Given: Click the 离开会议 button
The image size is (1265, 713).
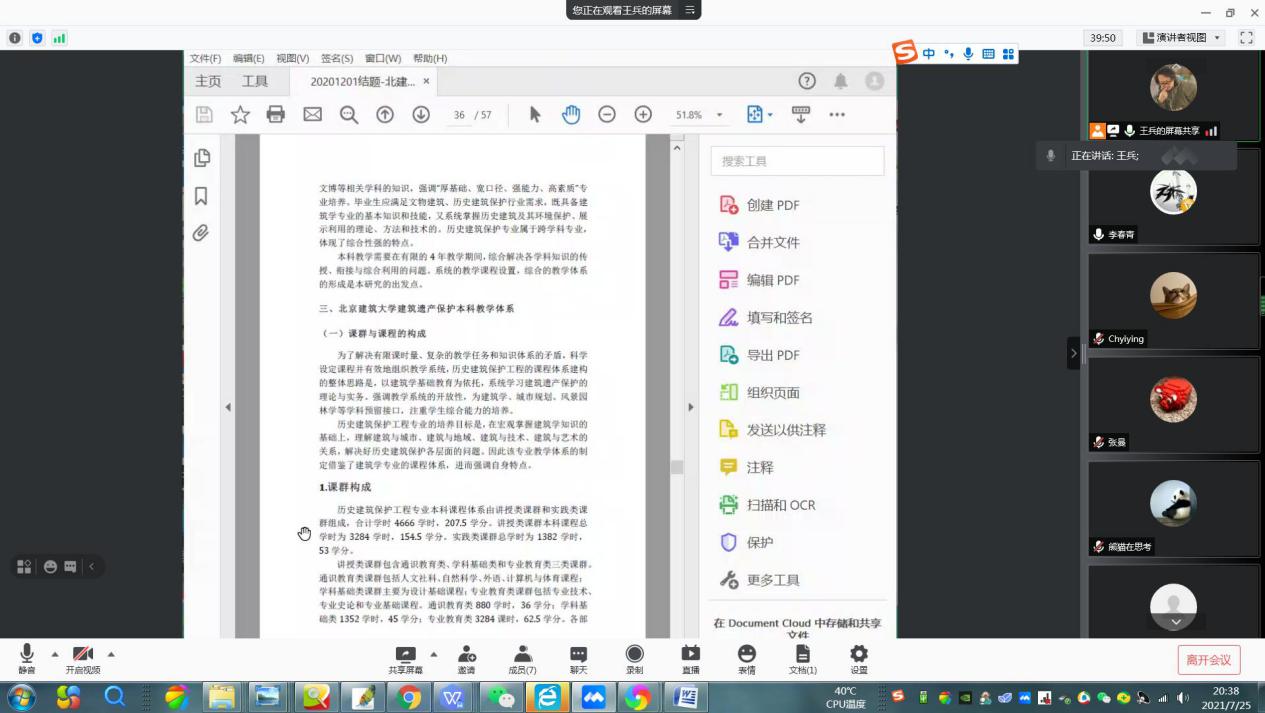Looking at the screenshot, I should [x=1208, y=659].
